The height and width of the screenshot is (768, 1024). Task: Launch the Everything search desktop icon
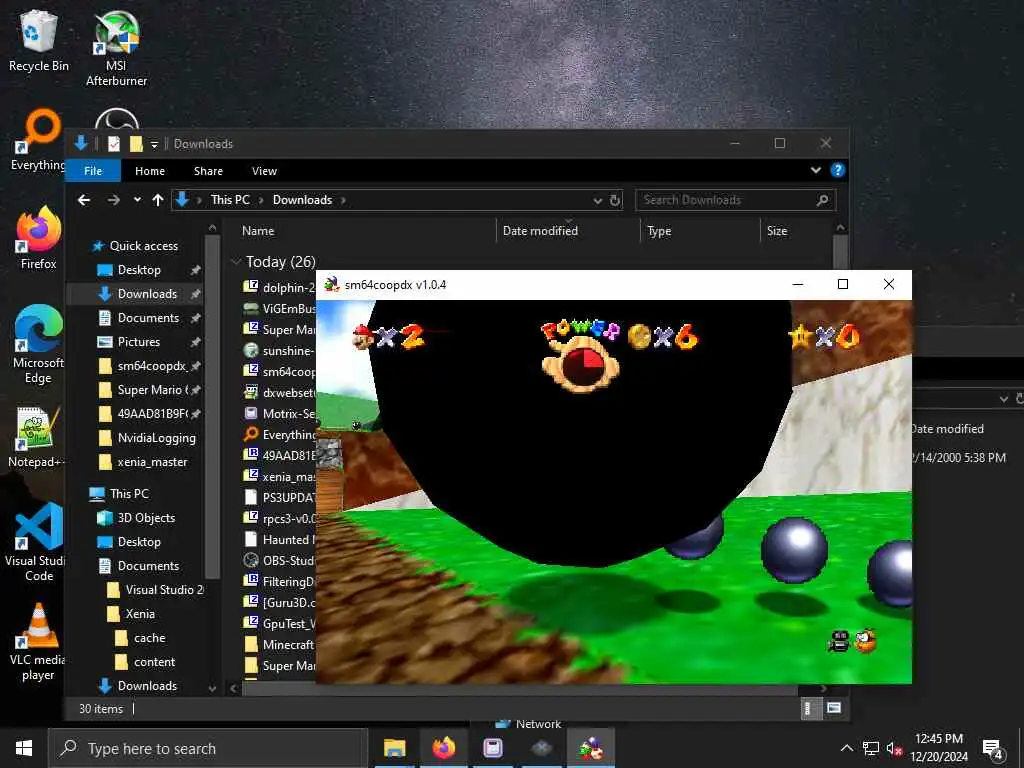click(38, 140)
